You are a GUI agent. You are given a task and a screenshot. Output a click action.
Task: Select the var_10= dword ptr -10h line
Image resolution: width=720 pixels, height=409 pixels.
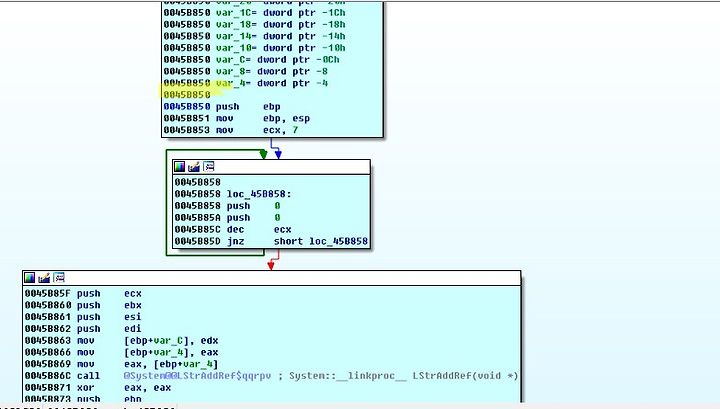click(x=254, y=48)
